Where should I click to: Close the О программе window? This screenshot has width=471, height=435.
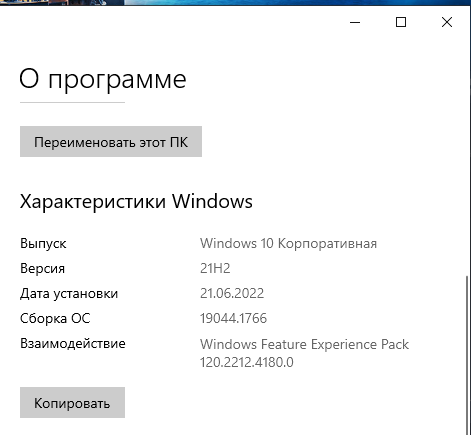pyautogui.click(x=447, y=22)
